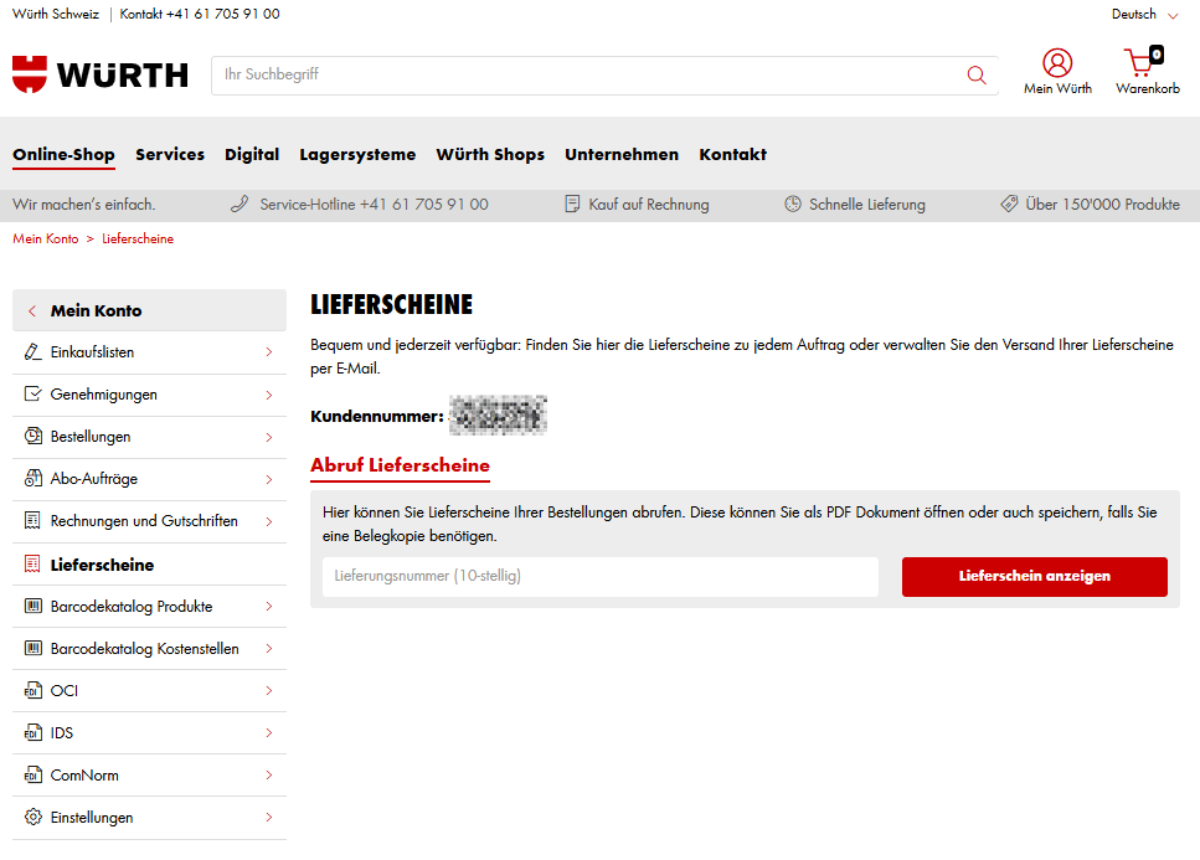Expand Rechnungen und Gutschriften chevron
1200x860 pixels.
click(x=269, y=520)
